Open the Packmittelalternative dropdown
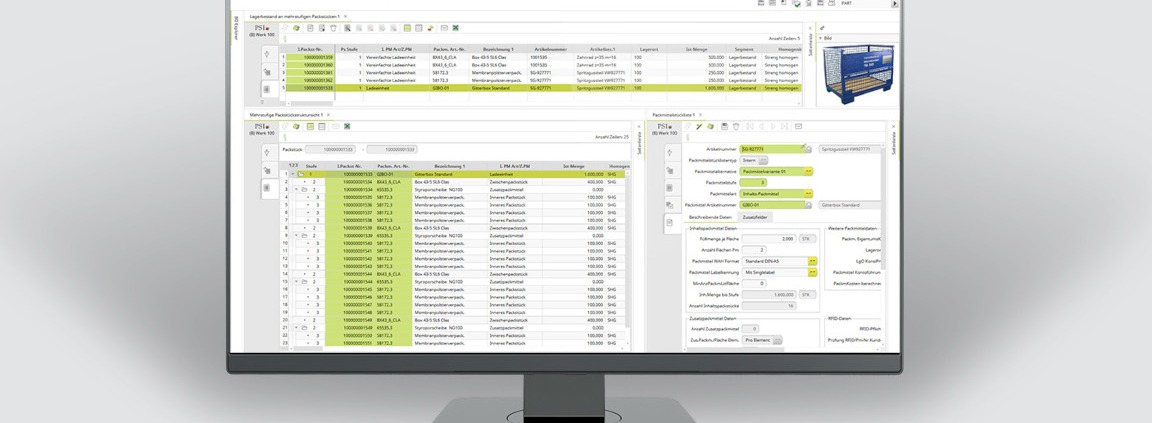Screen dimensions: 1152x423 point(809,171)
